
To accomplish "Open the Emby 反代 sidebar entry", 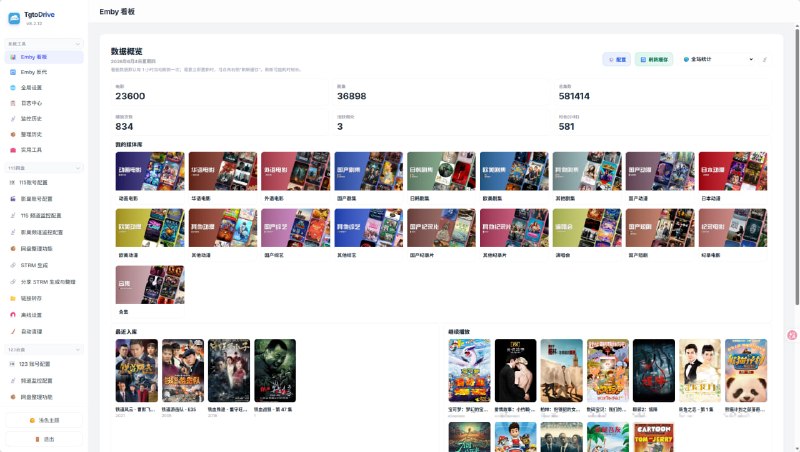I will click(x=44, y=72).
